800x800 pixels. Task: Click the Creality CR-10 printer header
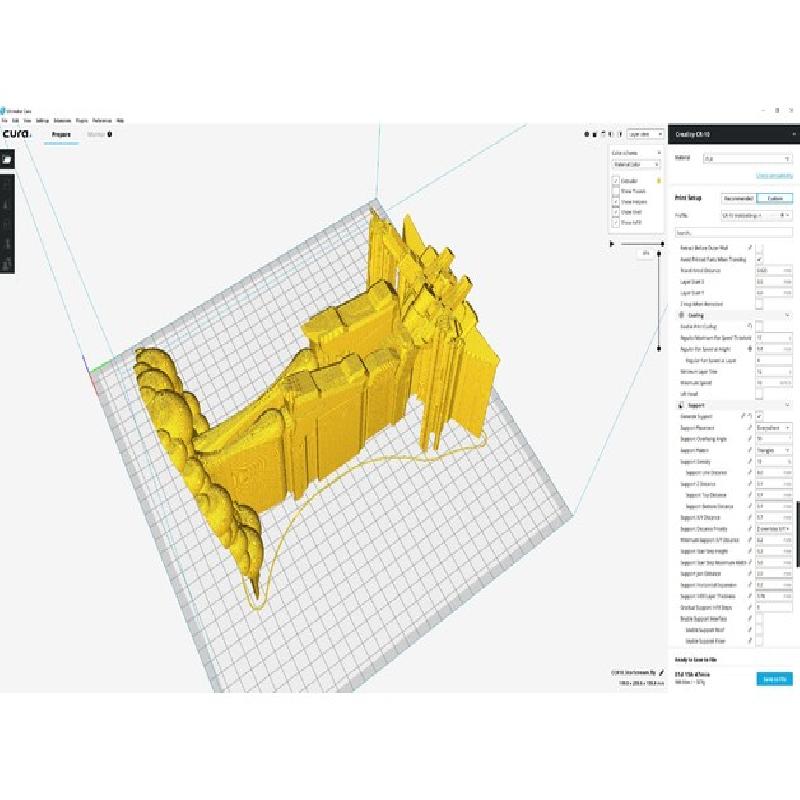734,135
